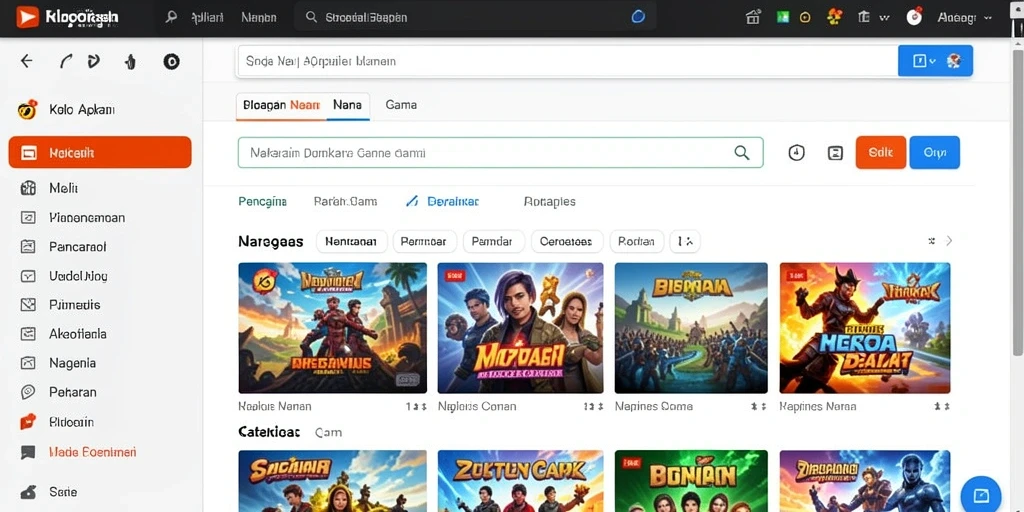Viewport: 1024px width, 512px height.
Task: Open the Zoktun Cark game thumbnail
Action: coord(520,481)
